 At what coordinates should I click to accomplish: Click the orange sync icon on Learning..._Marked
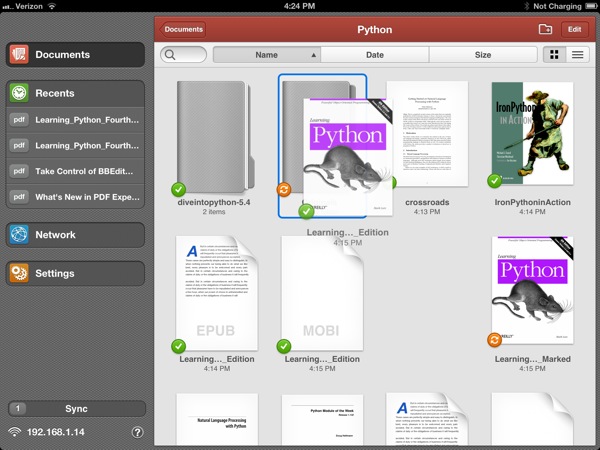[494, 339]
